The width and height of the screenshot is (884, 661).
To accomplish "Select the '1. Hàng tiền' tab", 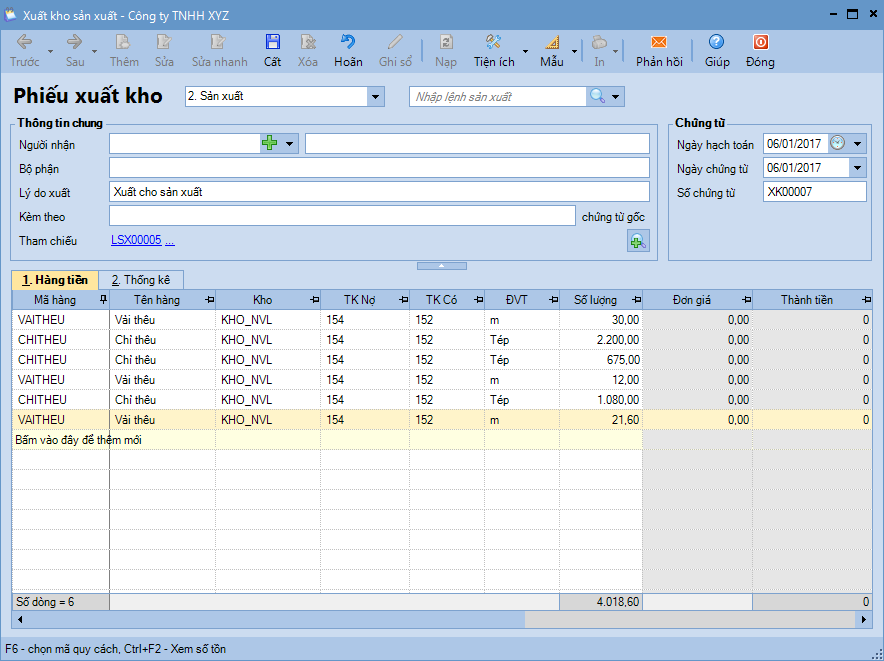I will click(x=55, y=280).
